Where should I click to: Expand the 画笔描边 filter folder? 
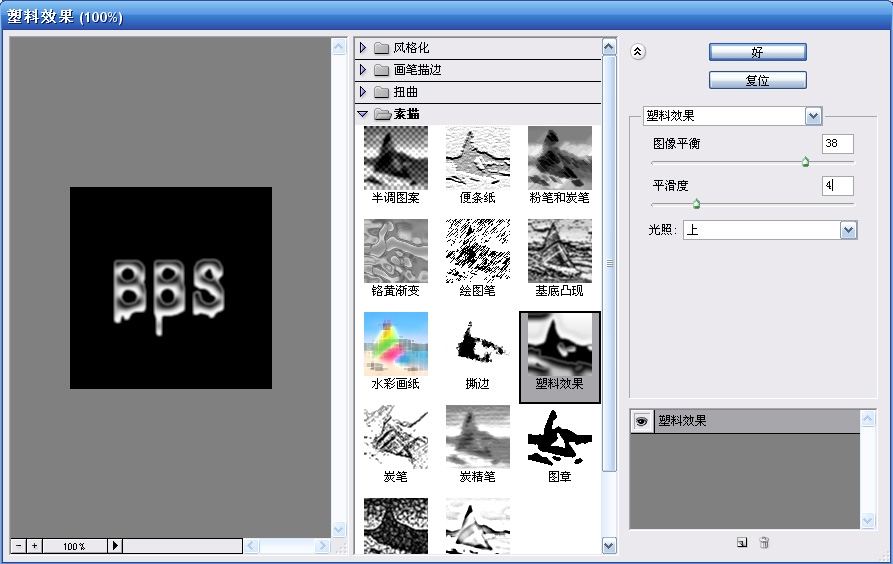363,70
